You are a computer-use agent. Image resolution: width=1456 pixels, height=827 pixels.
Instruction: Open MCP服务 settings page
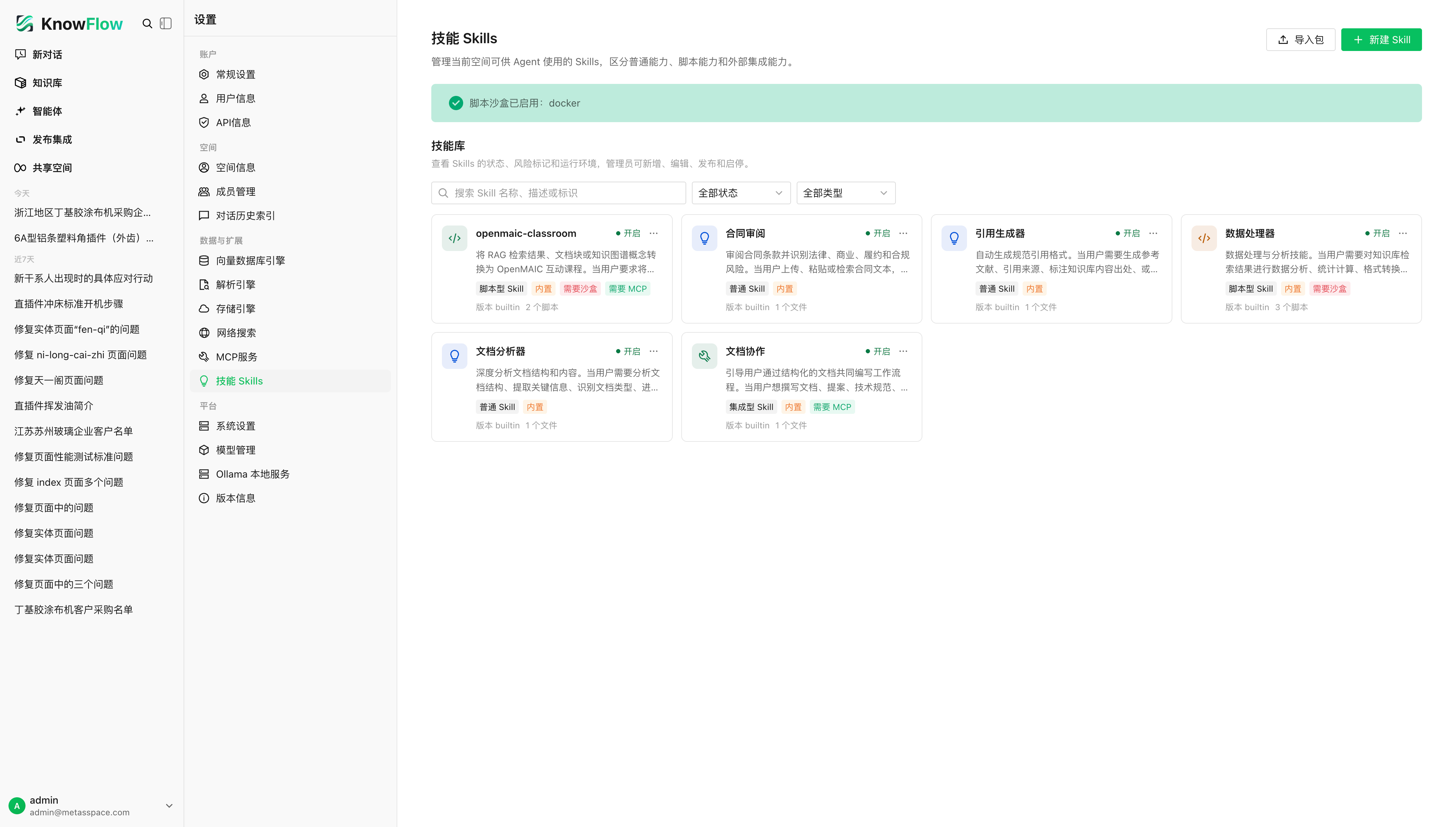[290, 357]
